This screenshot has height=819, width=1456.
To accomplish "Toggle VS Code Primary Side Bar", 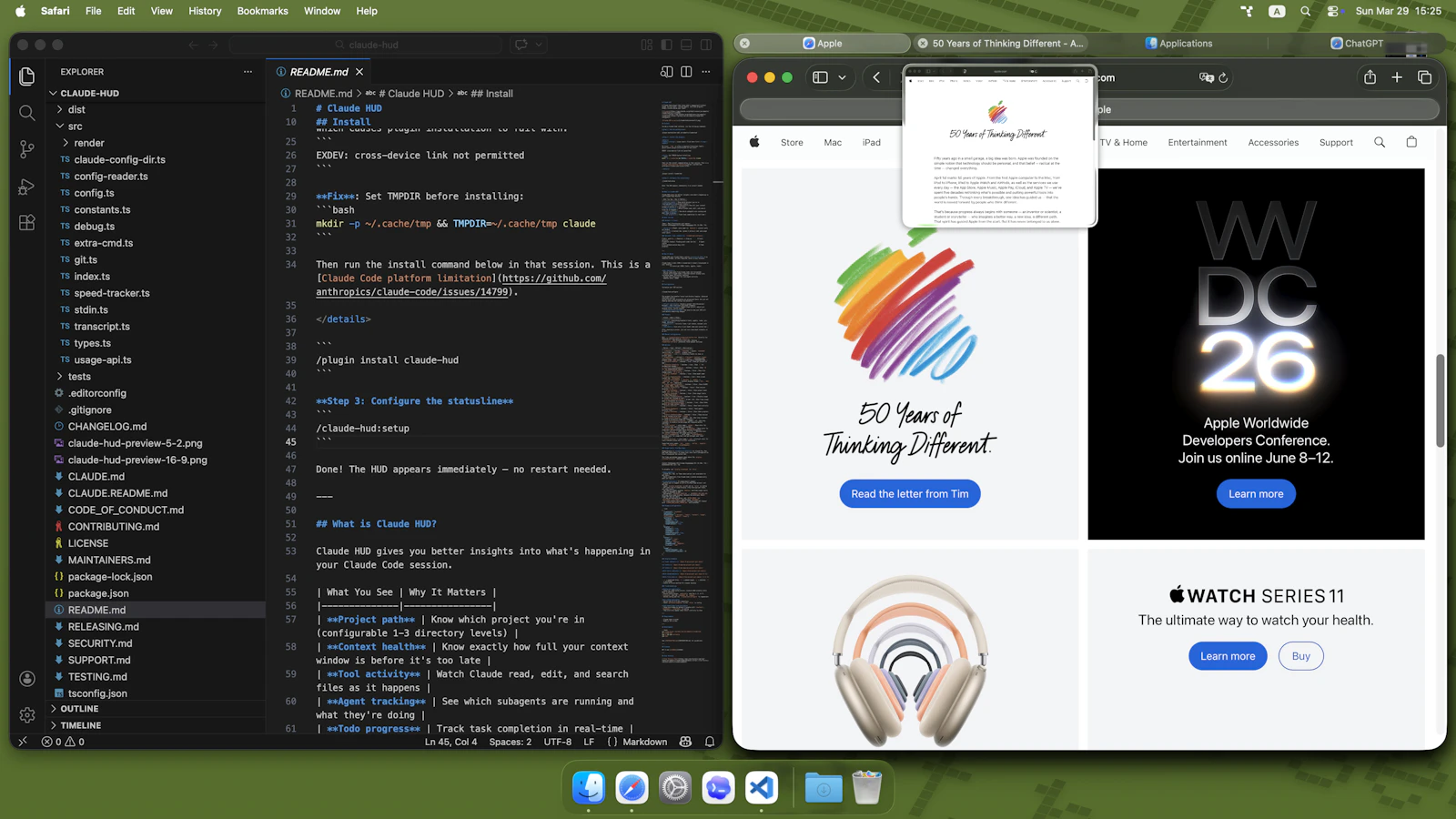I will [667, 45].
